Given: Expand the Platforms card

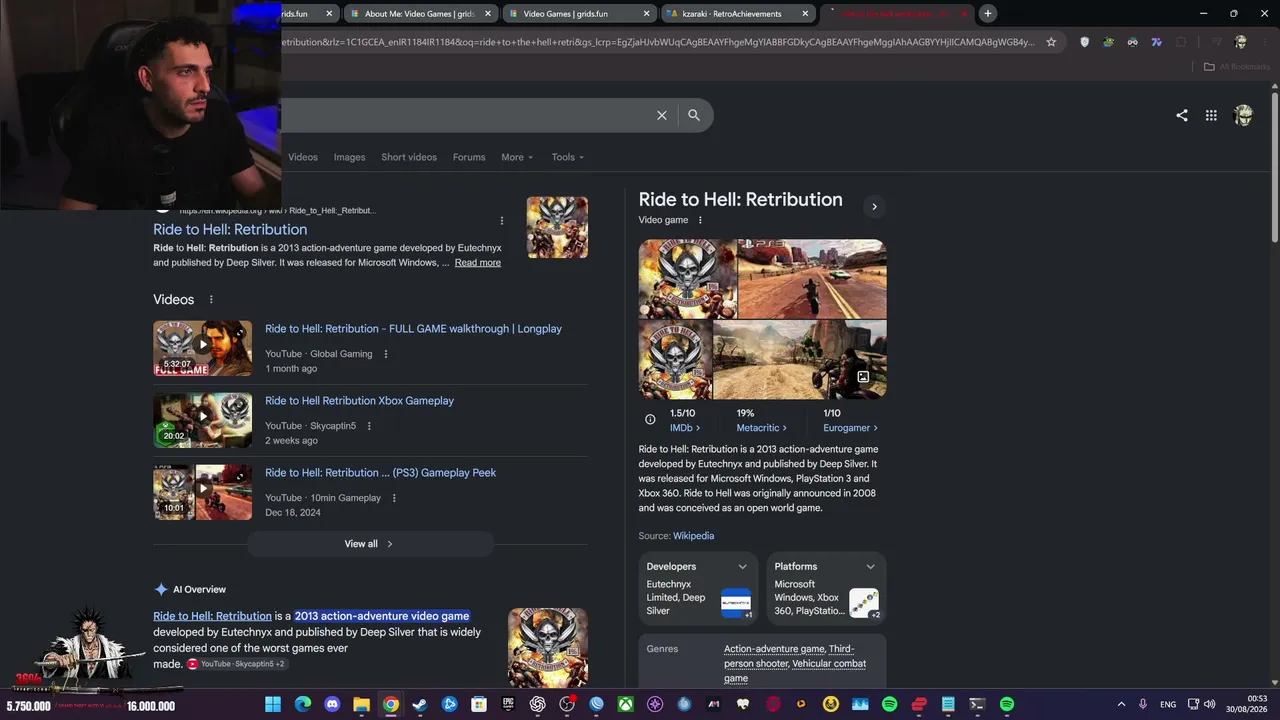Looking at the screenshot, I should pos(870,567).
